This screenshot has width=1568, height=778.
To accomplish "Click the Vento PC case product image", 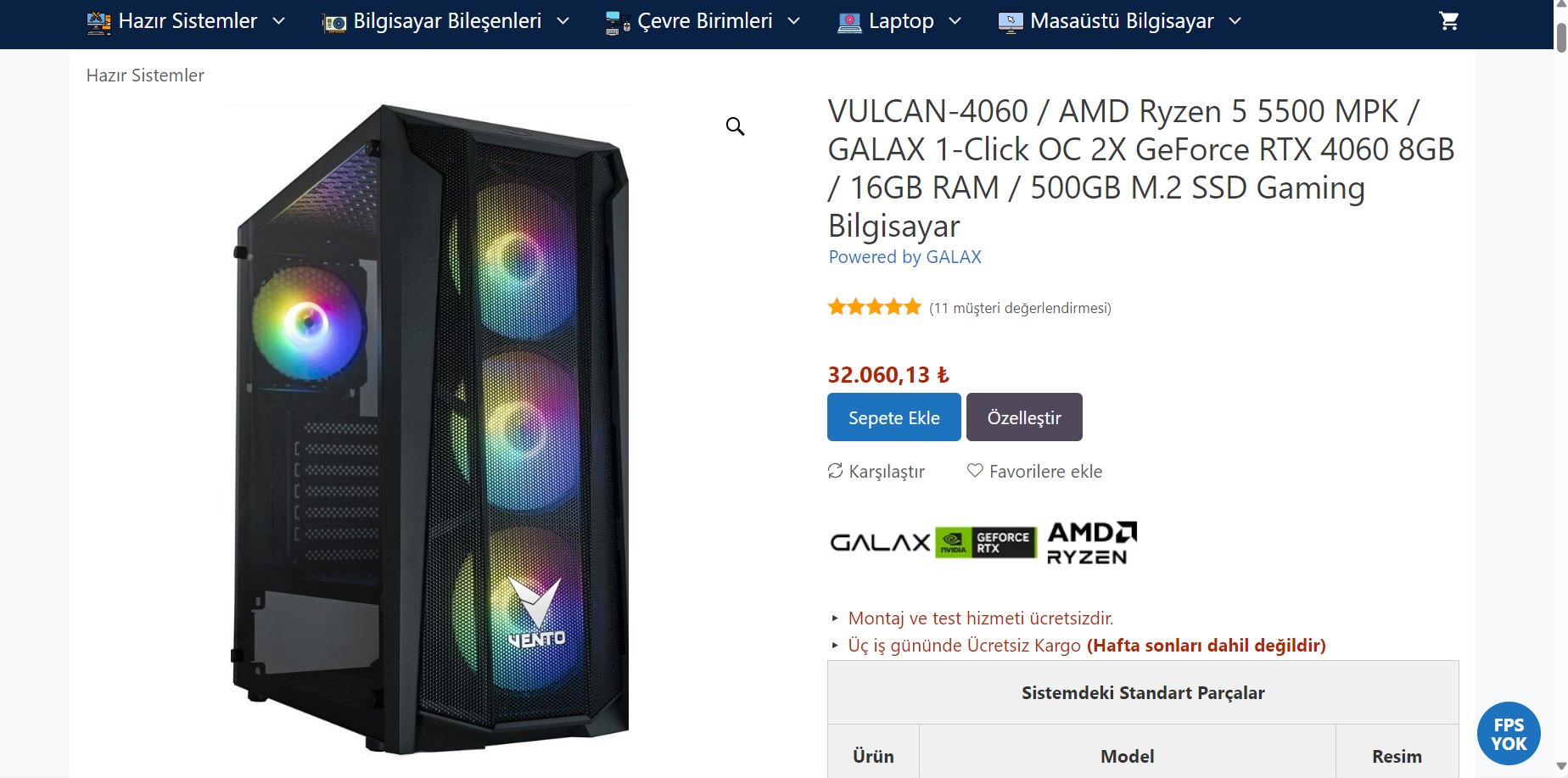I will pyautogui.click(x=429, y=428).
